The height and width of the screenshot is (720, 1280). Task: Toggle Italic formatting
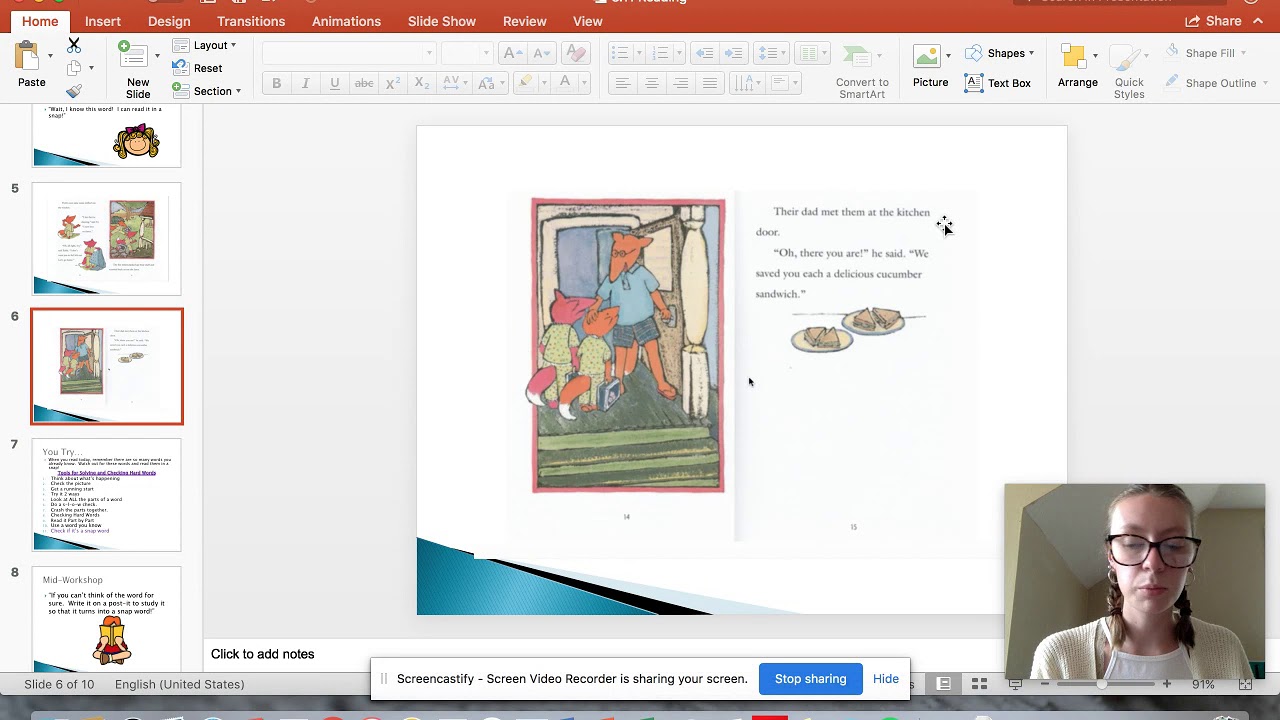[306, 84]
